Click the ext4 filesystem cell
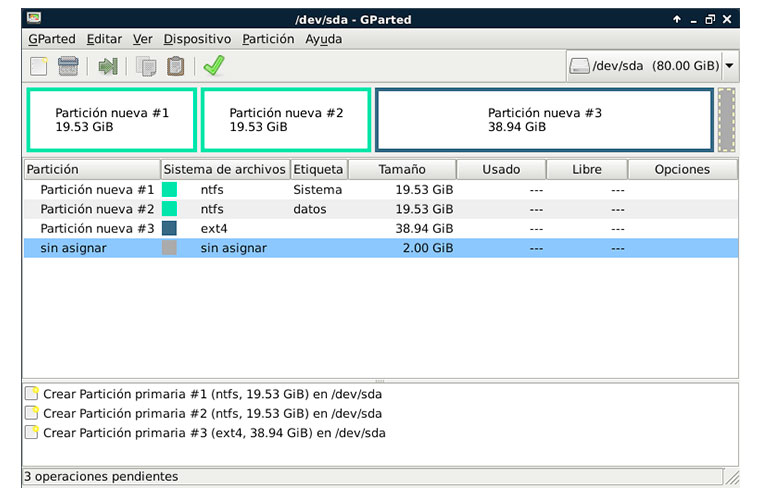The height and width of the screenshot is (498, 760). [x=214, y=228]
